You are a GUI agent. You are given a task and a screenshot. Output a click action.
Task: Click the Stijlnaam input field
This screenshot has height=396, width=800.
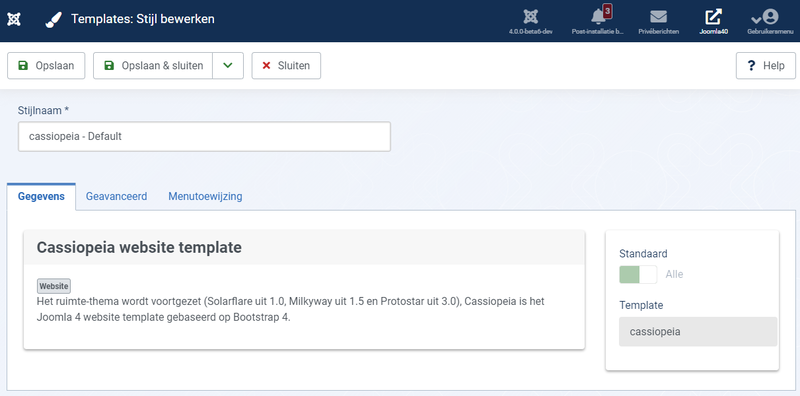[x=205, y=136]
